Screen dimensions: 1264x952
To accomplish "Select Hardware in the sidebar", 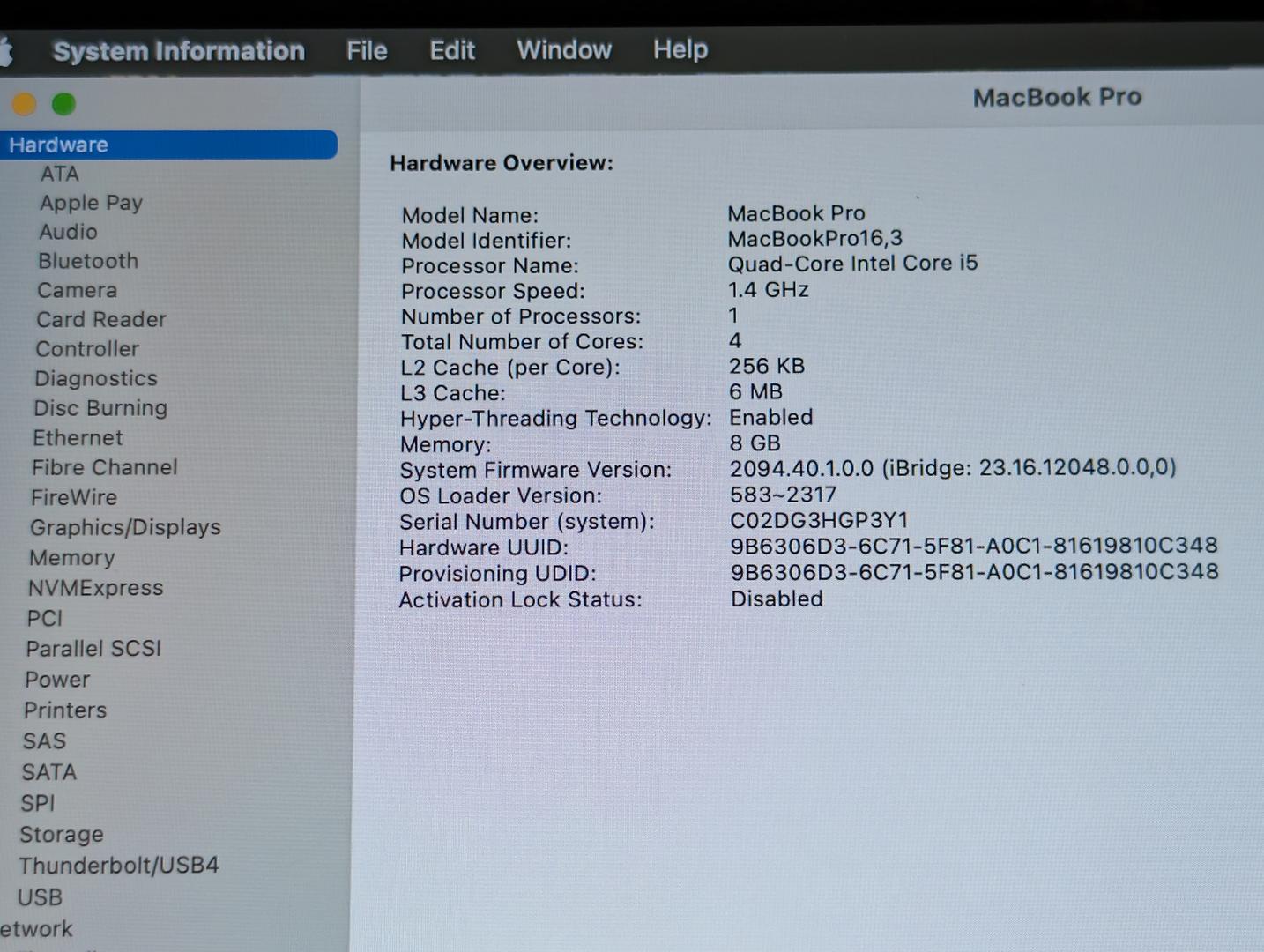I will pos(168,145).
